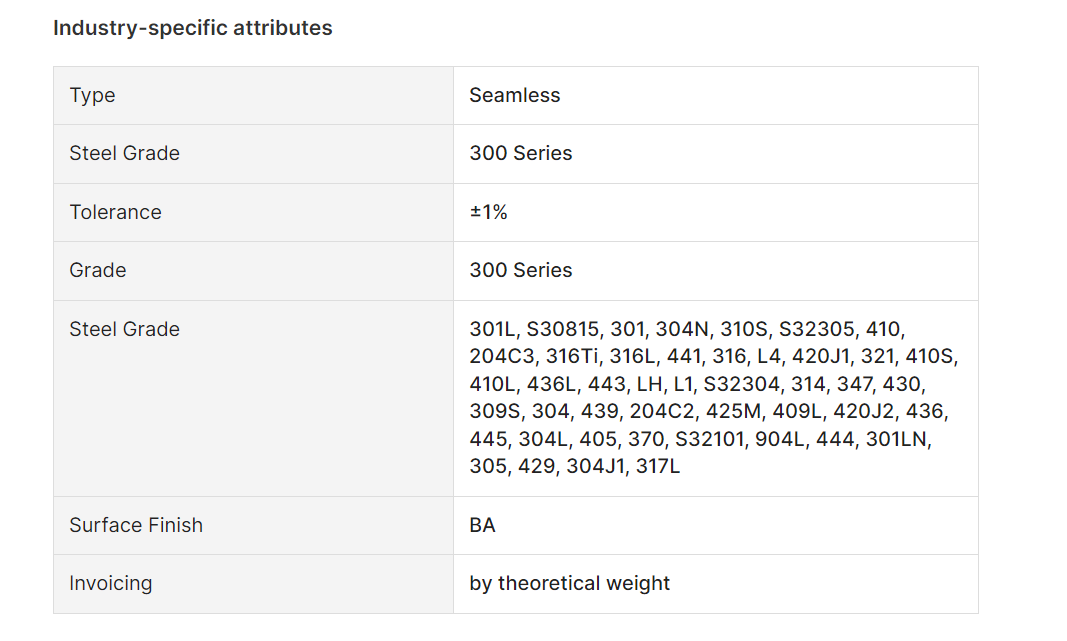Image resolution: width=1067 pixels, height=641 pixels.
Task: Select the Type row label
Action: click(92, 95)
